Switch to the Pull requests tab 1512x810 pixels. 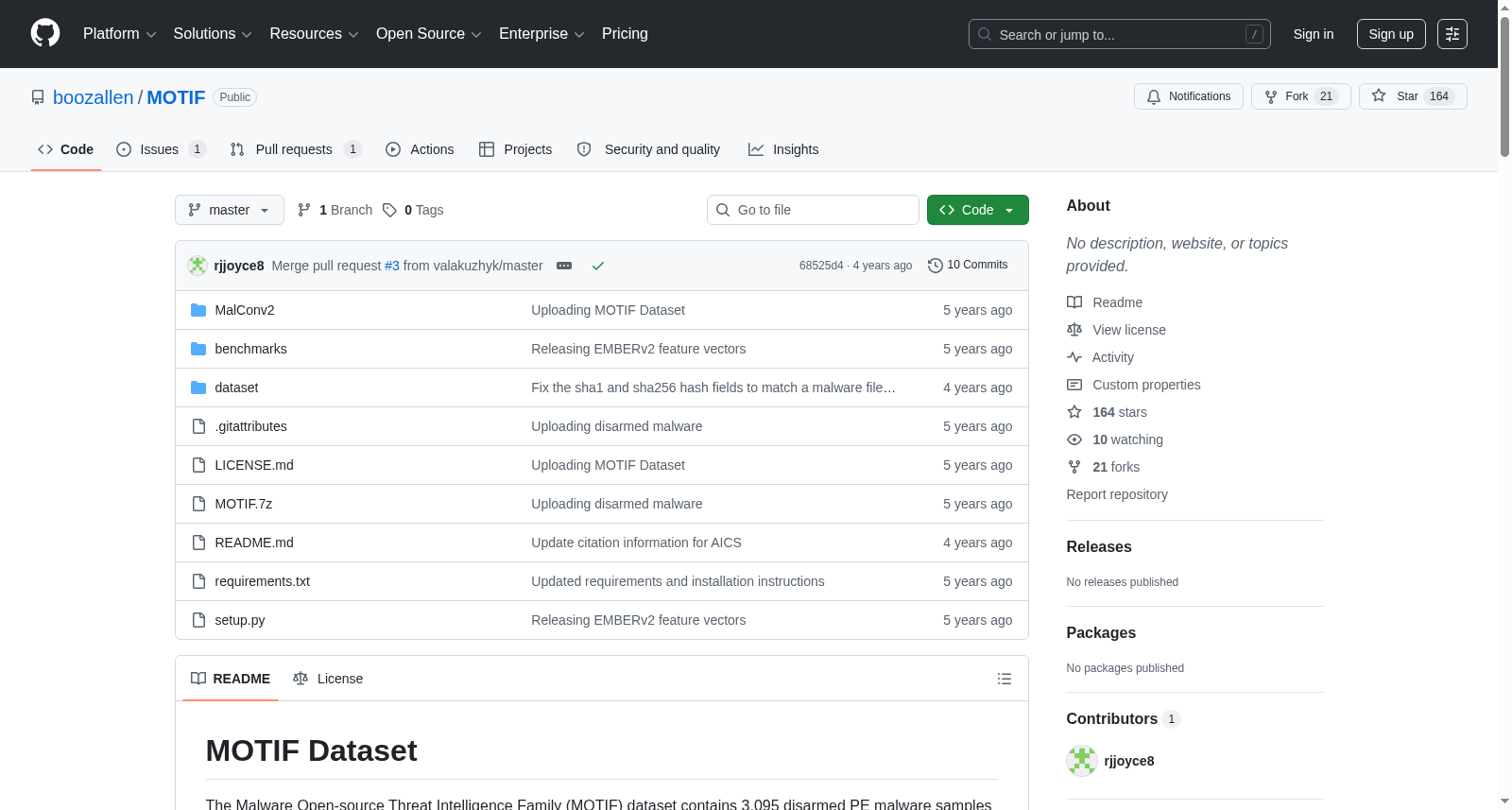(x=296, y=149)
